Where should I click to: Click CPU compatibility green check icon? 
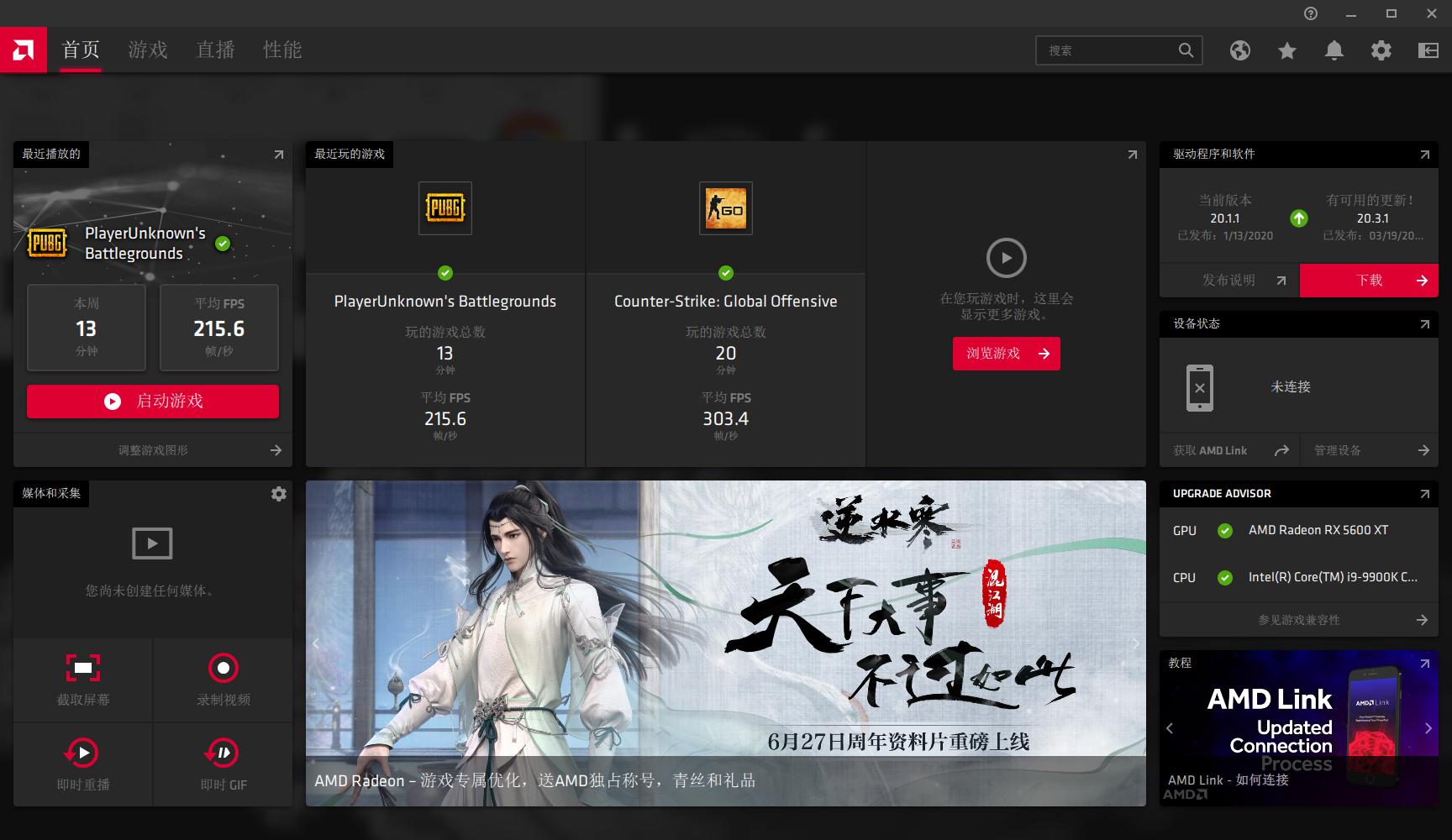point(1225,578)
